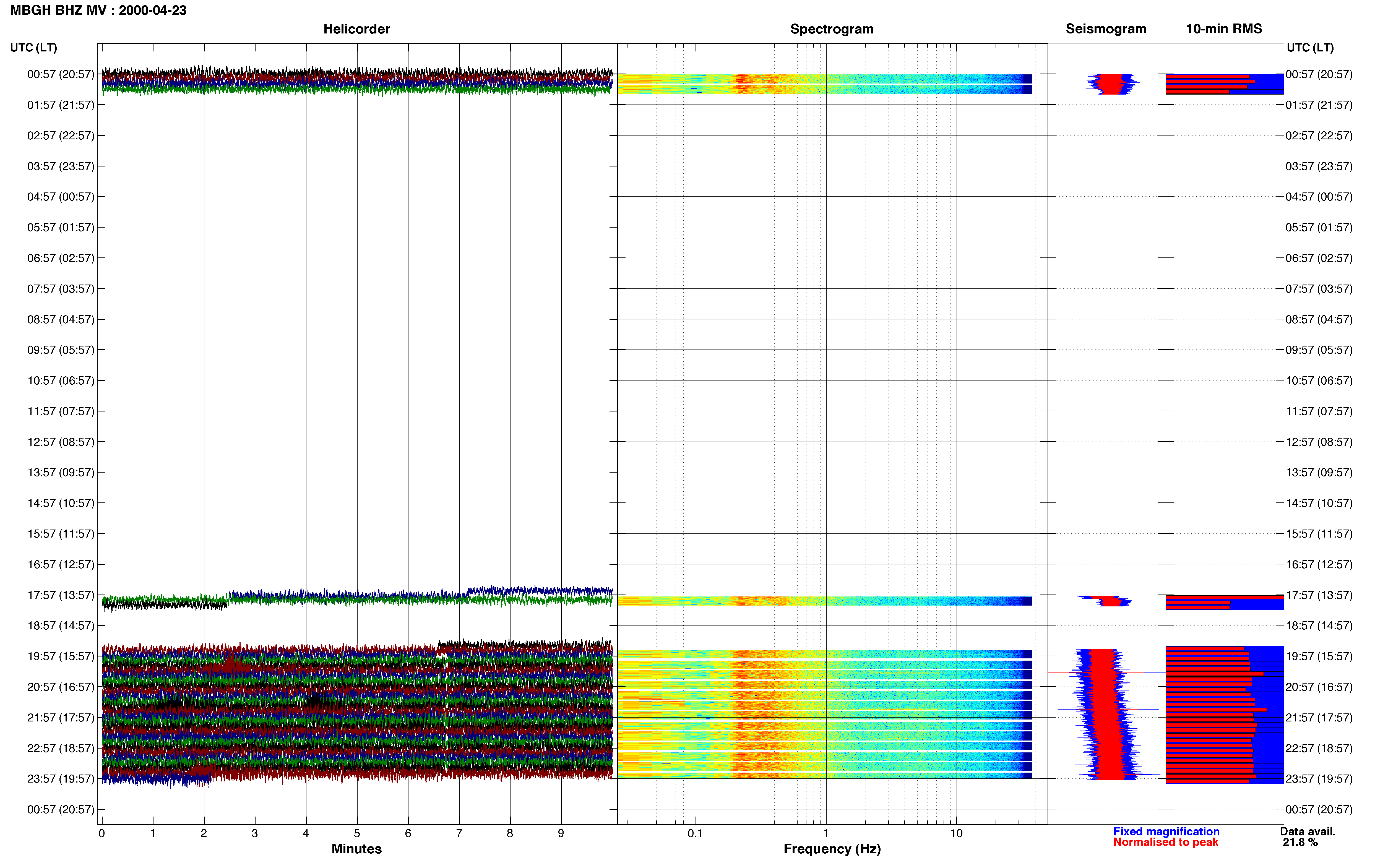
Task: Click left time label 21:57 (17:57)
Action: pos(61,718)
